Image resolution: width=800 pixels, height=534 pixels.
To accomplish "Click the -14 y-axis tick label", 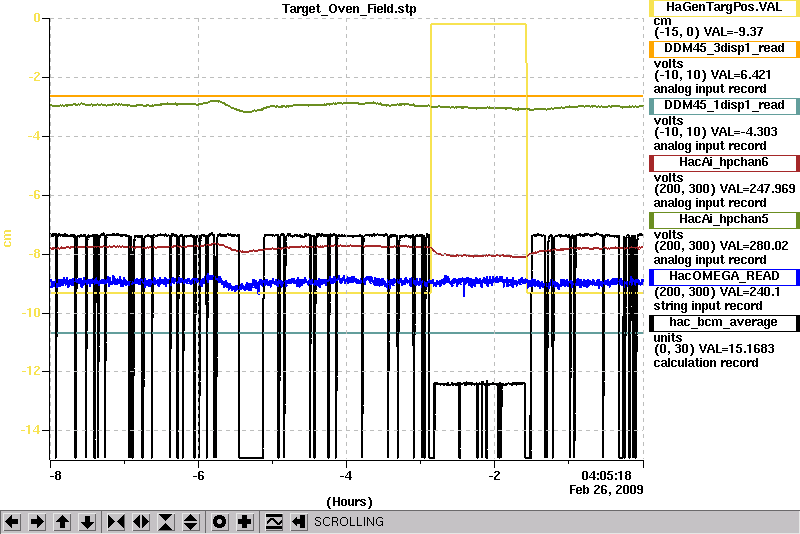I will tap(31, 430).
